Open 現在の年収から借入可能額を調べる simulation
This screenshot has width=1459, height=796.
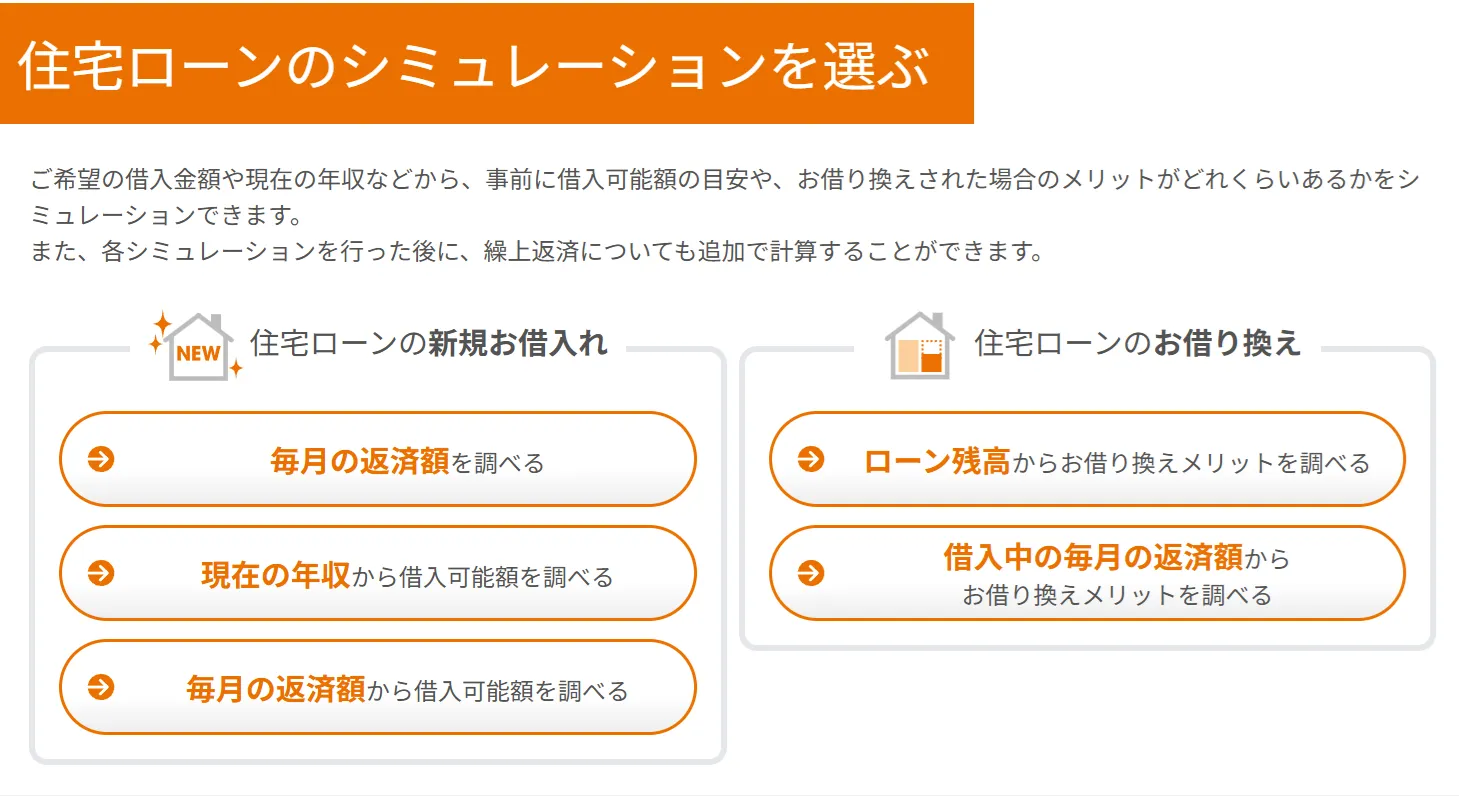pyautogui.click(x=378, y=573)
